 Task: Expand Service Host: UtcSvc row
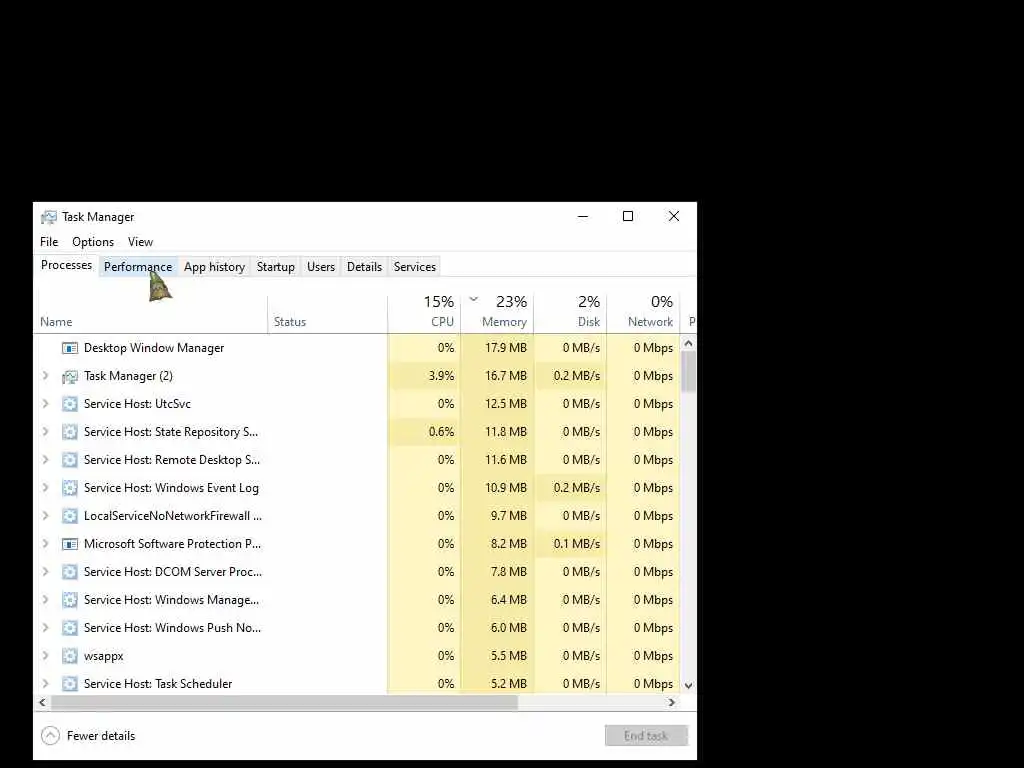(45, 404)
